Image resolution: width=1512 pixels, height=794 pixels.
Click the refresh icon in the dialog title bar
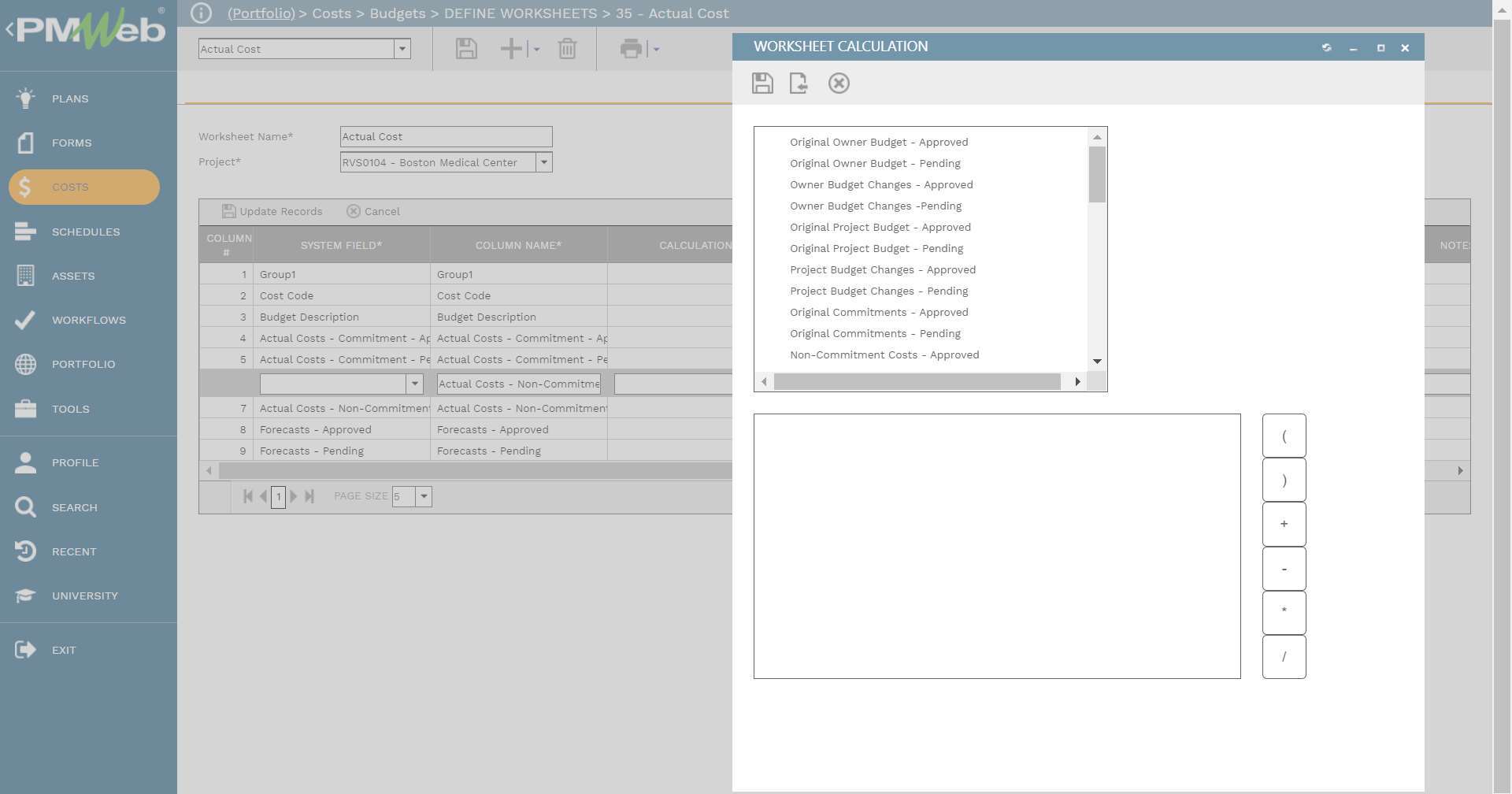1326,48
